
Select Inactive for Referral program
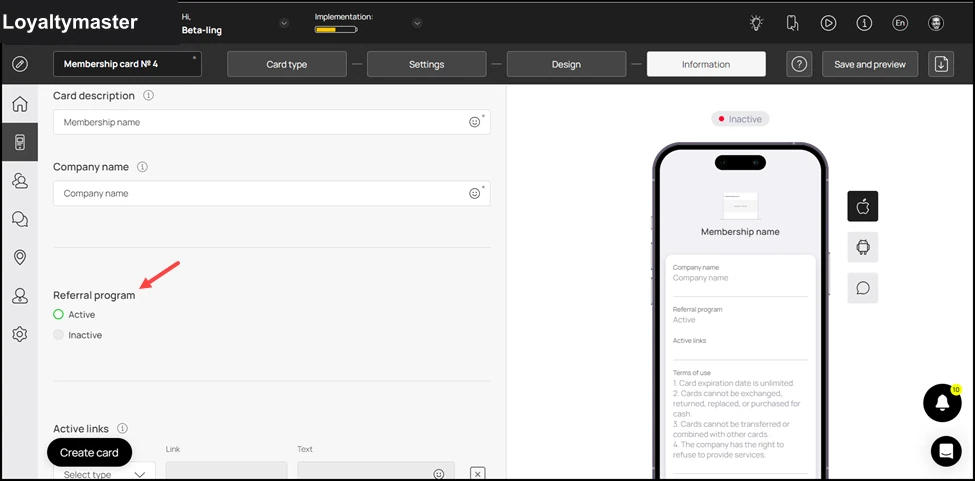click(58, 335)
